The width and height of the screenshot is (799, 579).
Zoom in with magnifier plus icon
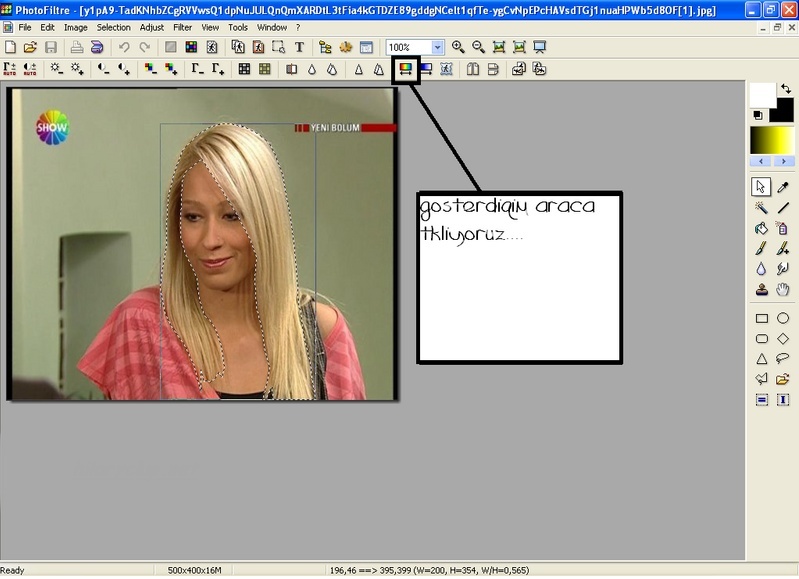pyautogui.click(x=458, y=47)
